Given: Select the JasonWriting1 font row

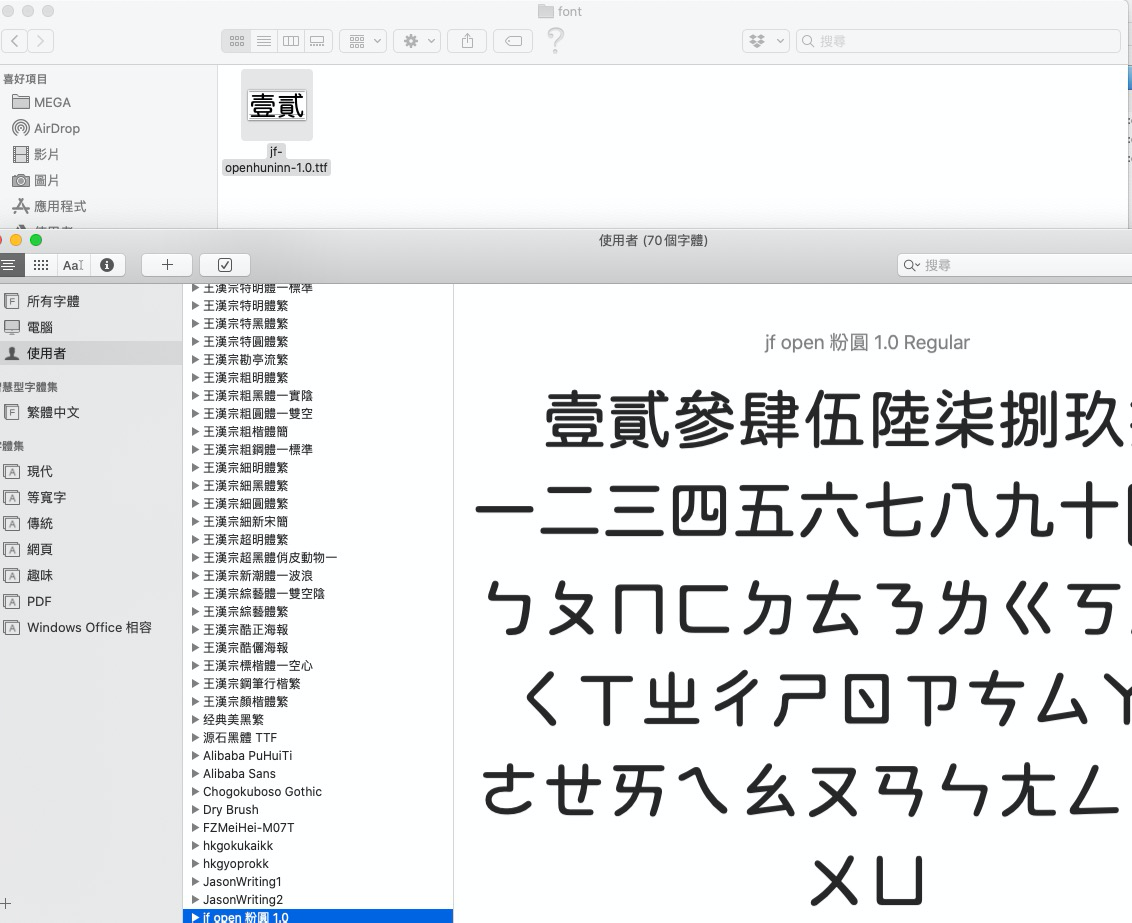Looking at the screenshot, I should (318, 882).
